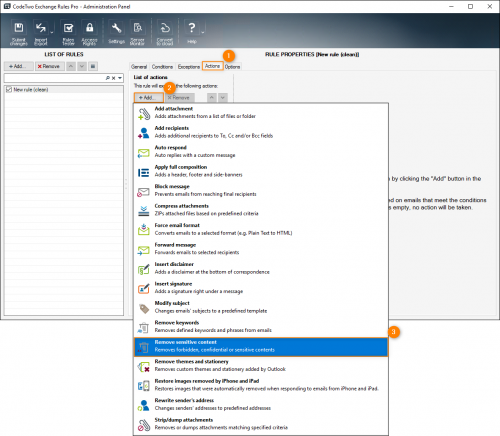Choose Add recipients menu entry
Screen dimensions: 500x436
(x=261, y=132)
